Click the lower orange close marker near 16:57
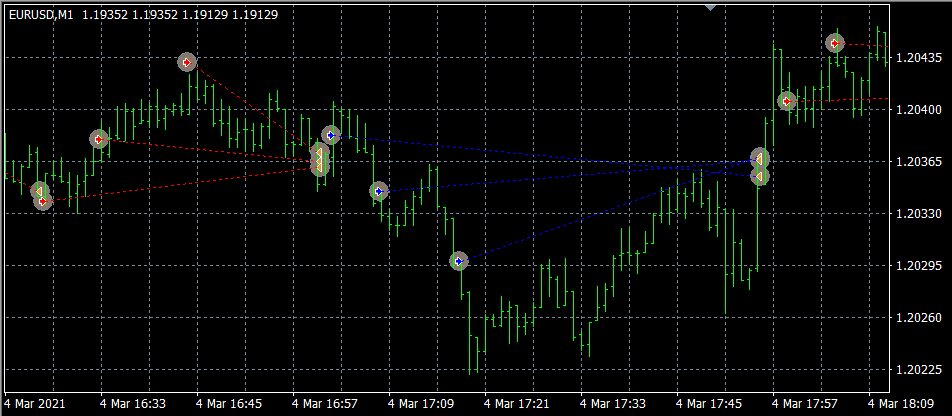 [x=319, y=166]
